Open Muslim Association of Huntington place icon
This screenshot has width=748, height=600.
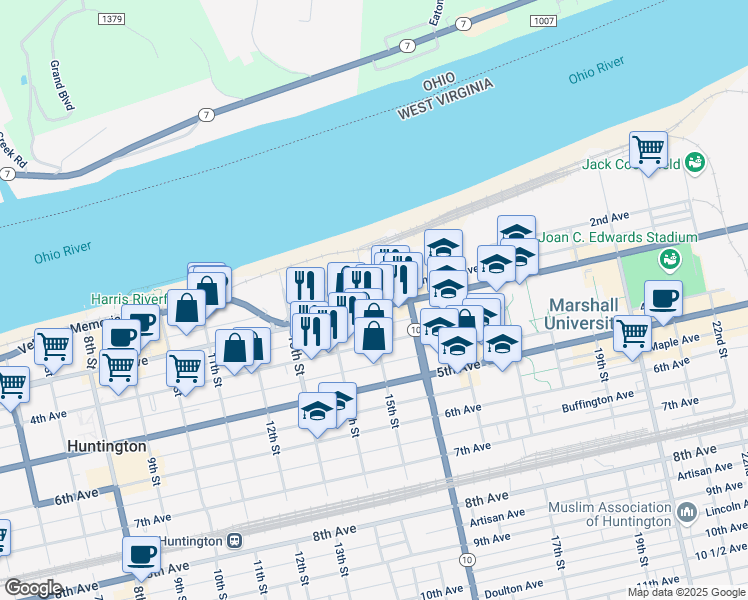point(687,514)
